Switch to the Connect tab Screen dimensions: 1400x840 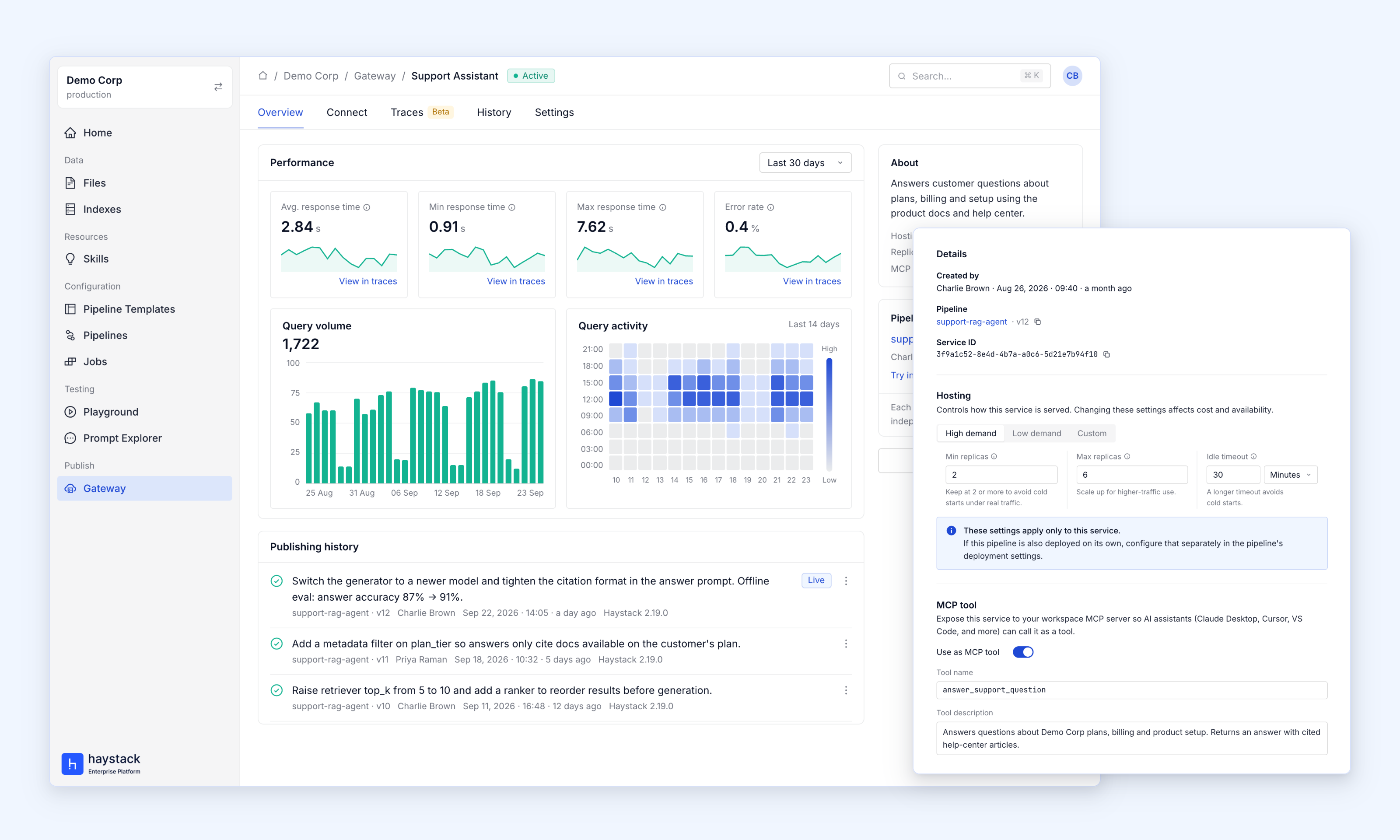[x=346, y=112]
